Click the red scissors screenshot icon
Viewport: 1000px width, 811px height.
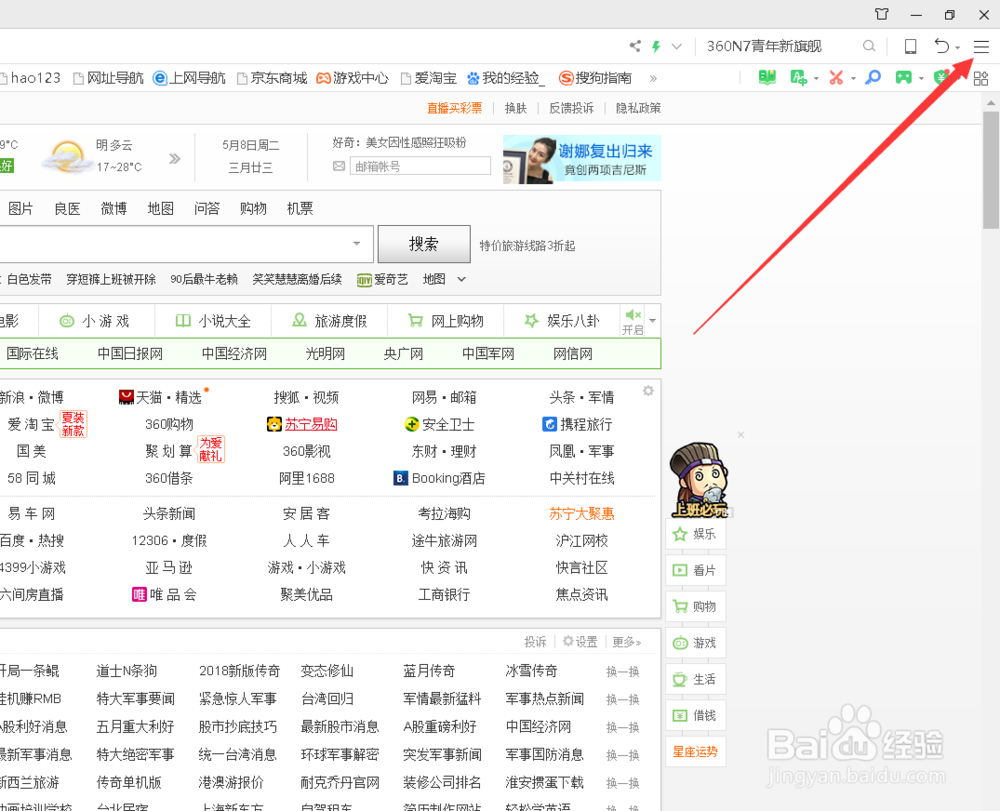click(836, 78)
